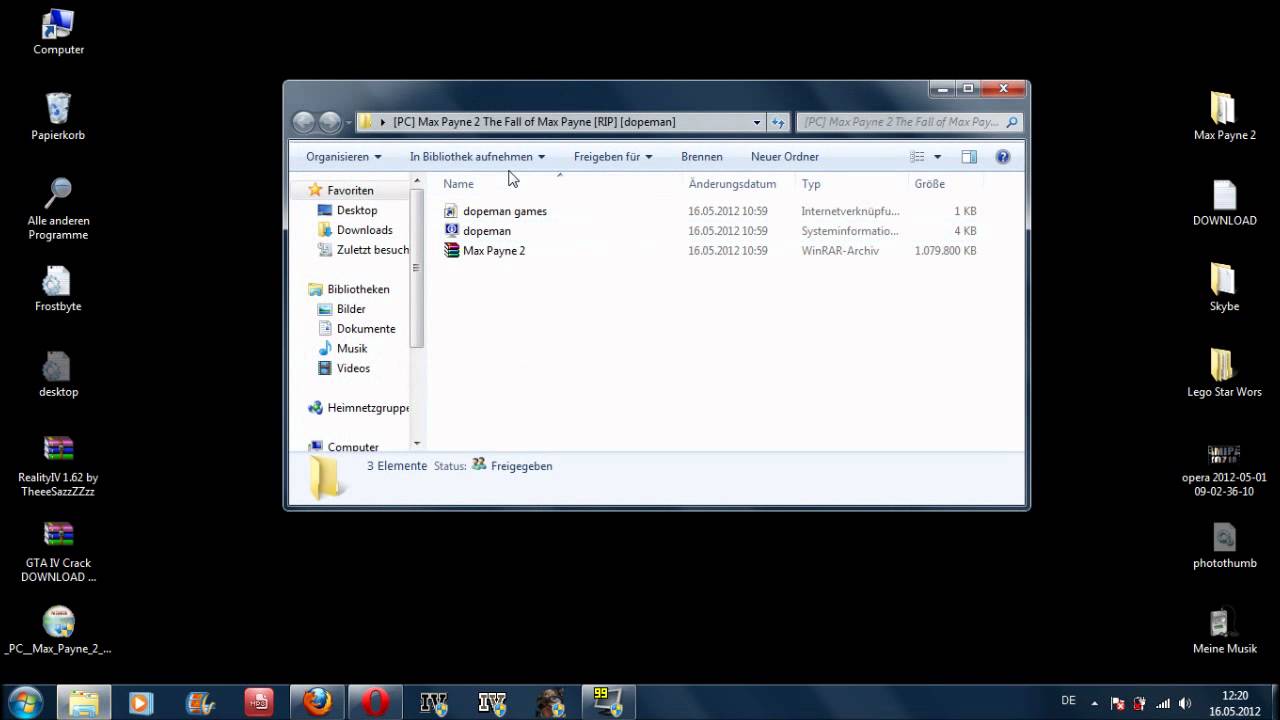Image resolution: width=1280 pixels, height=720 pixels.
Task: Refresh the Explorer address bar
Action: tap(779, 122)
